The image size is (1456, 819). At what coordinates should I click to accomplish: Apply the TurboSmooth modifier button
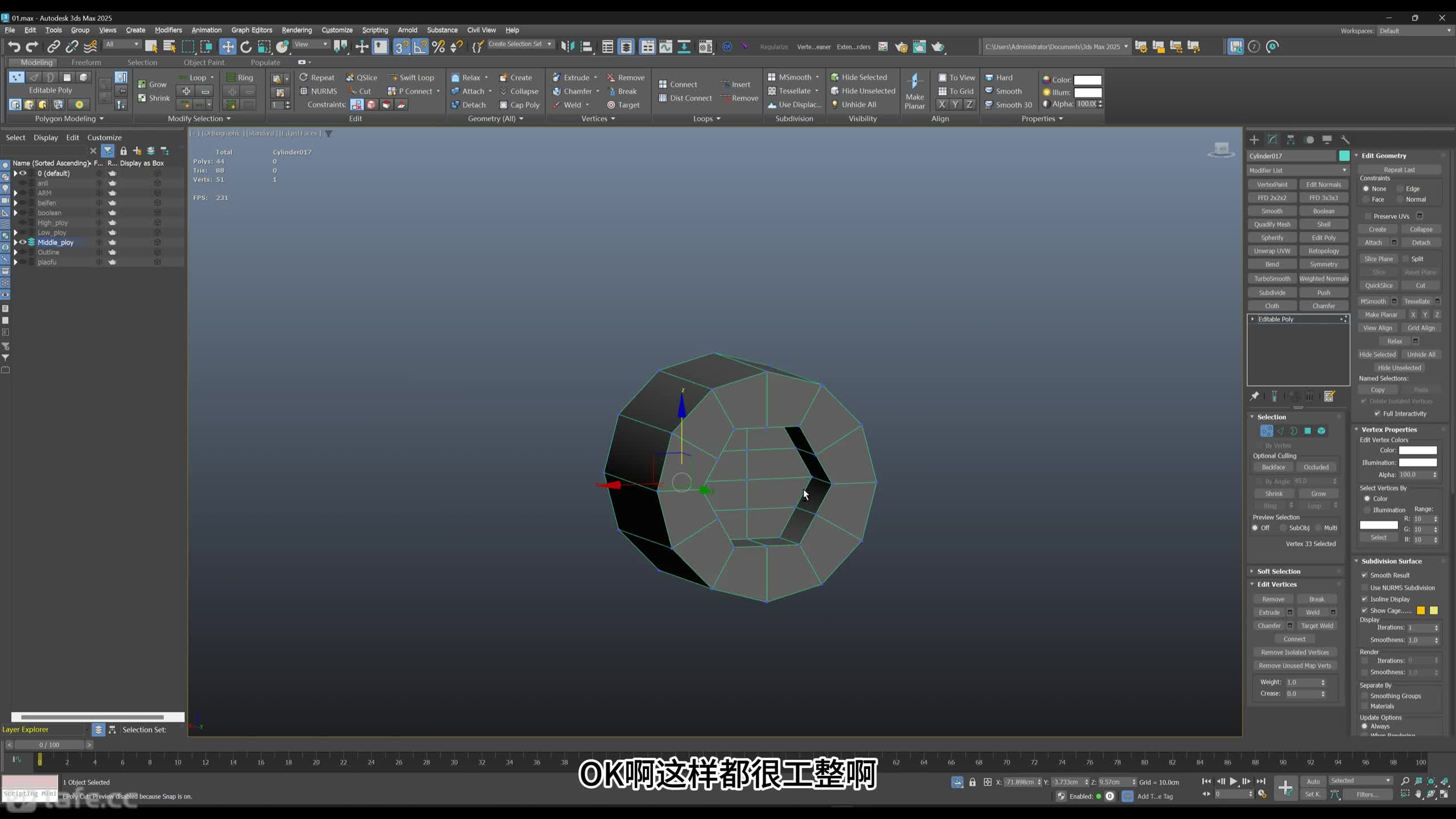[x=1272, y=279]
